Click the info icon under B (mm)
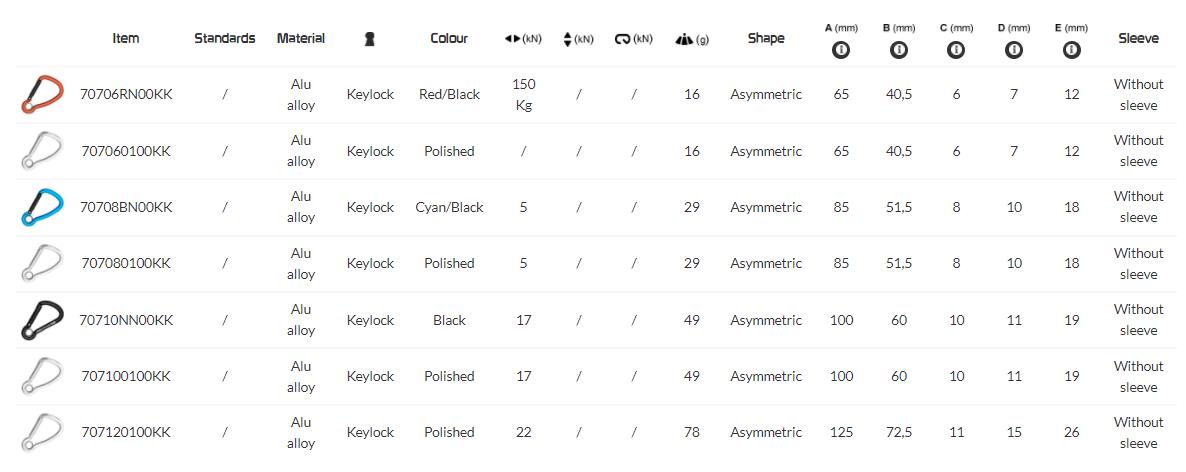The image size is (1186, 472). pyautogui.click(x=899, y=50)
